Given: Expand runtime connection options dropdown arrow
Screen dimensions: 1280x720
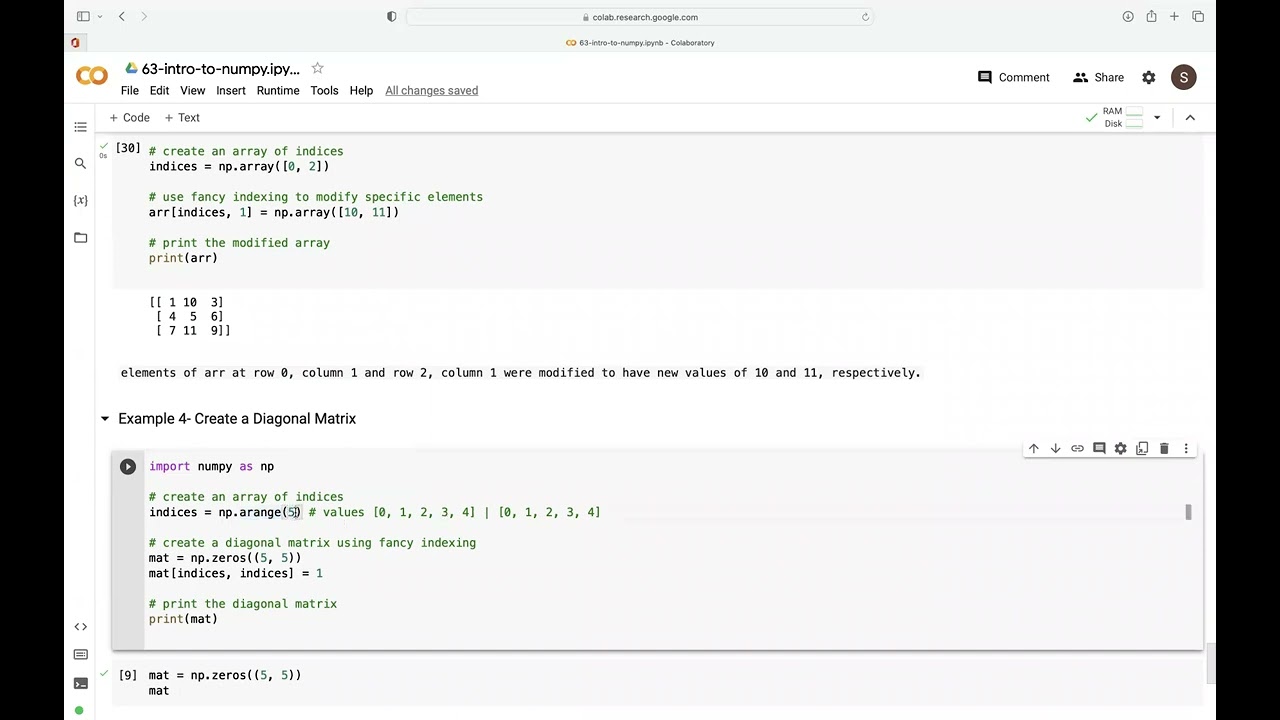Looking at the screenshot, I should click(1157, 117).
